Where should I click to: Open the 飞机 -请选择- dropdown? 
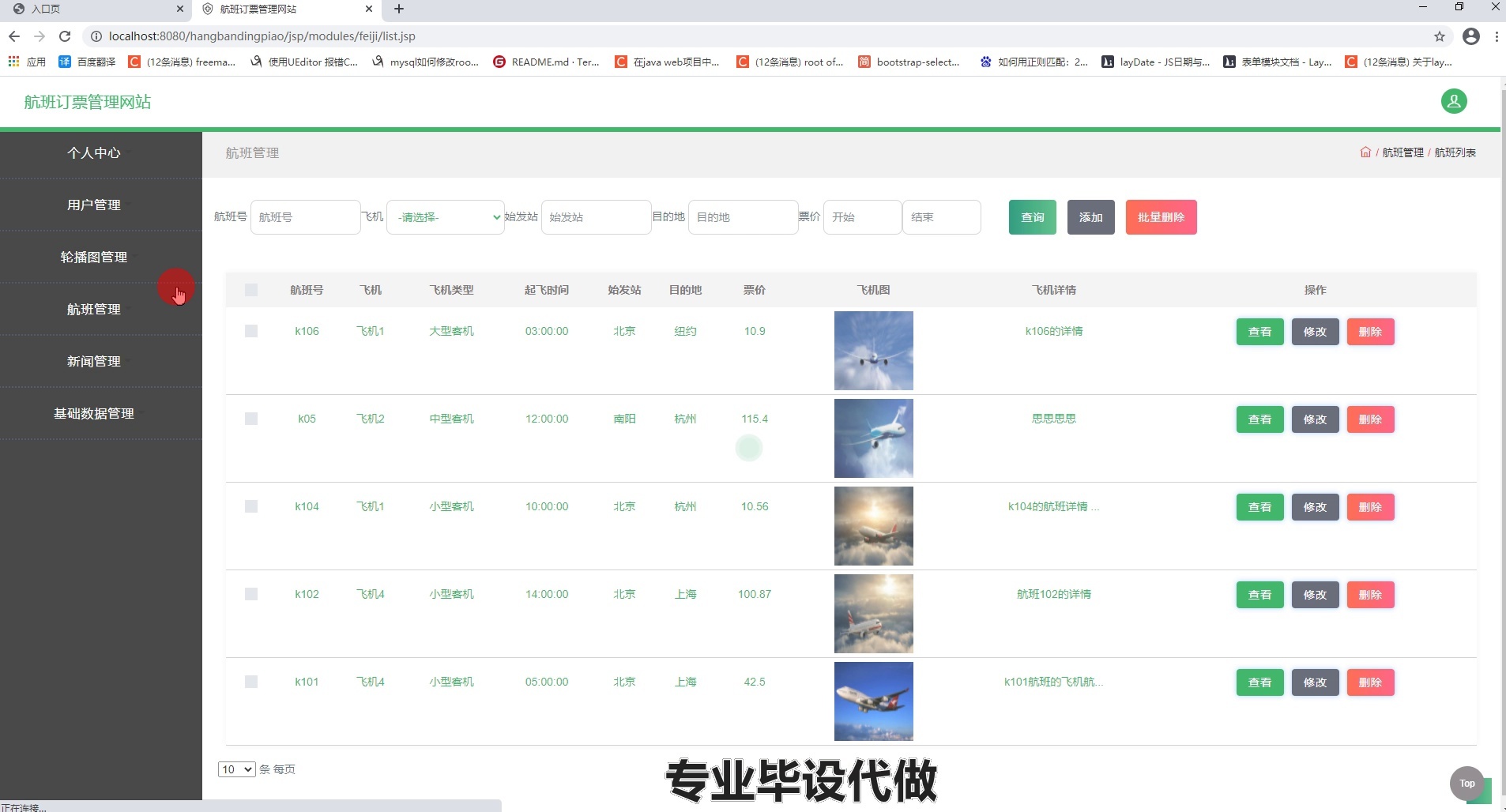pyautogui.click(x=446, y=217)
